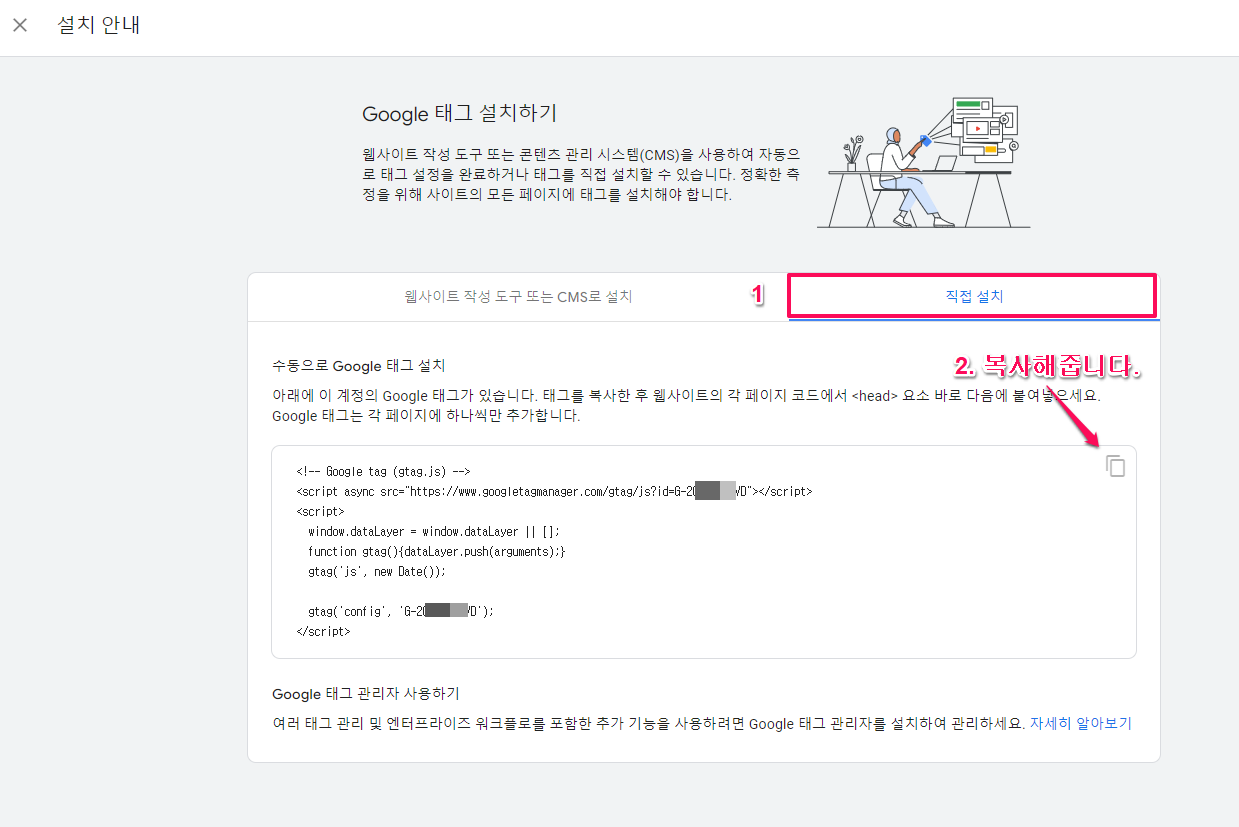The width and height of the screenshot is (1239, 827).
Task: Select the 수동으로 Google 태그 설치 heading
Action: [x=359, y=366]
